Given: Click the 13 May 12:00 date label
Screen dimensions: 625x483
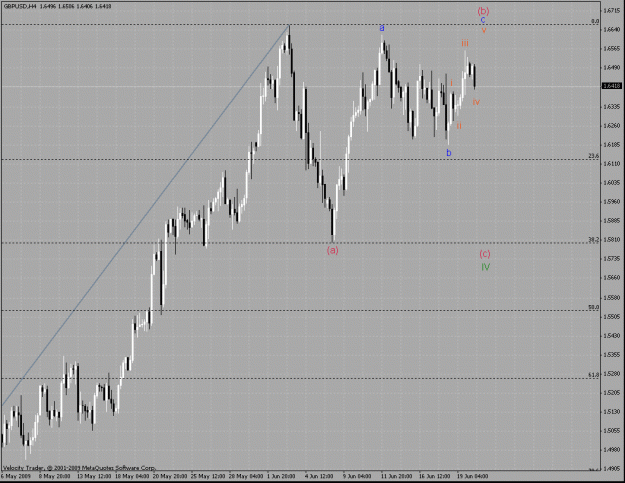Looking at the screenshot, I should (x=94, y=476).
